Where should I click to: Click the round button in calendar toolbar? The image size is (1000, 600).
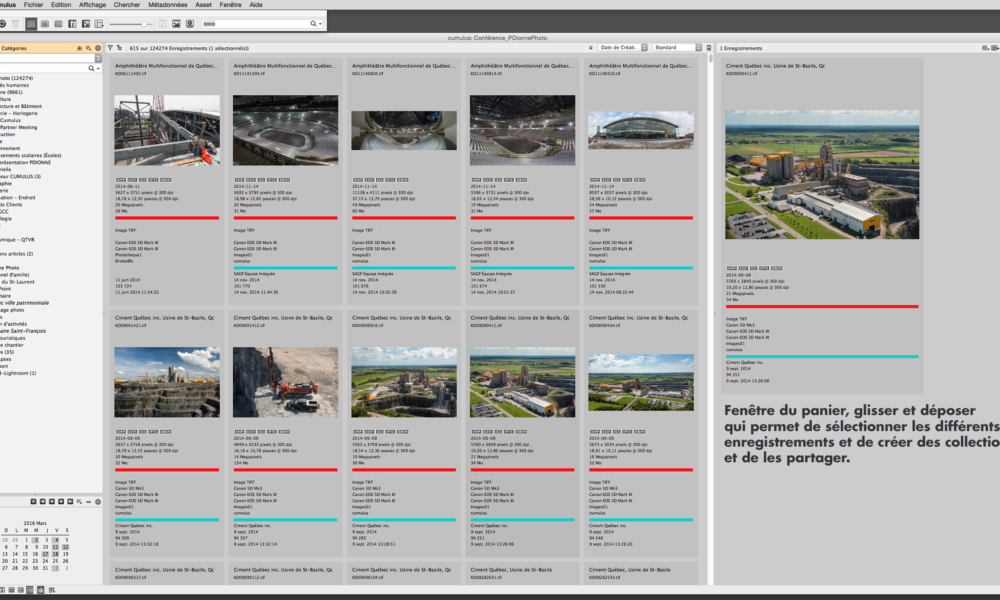coord(98,502)
